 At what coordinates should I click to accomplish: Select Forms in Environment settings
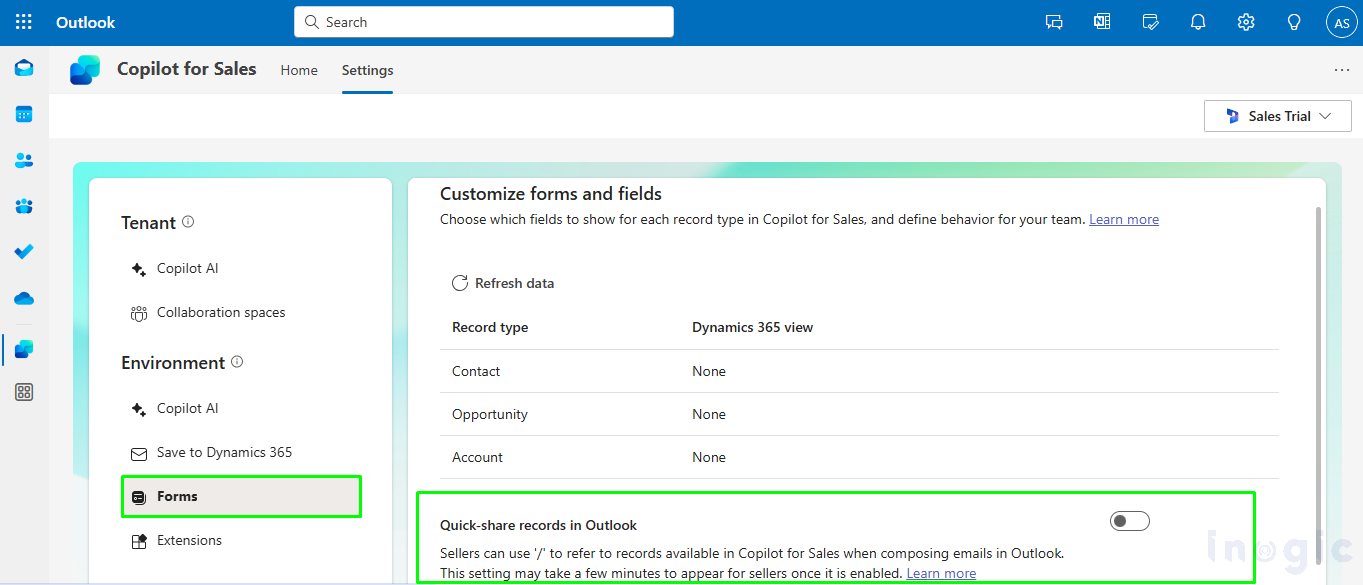tap(240, 496)
